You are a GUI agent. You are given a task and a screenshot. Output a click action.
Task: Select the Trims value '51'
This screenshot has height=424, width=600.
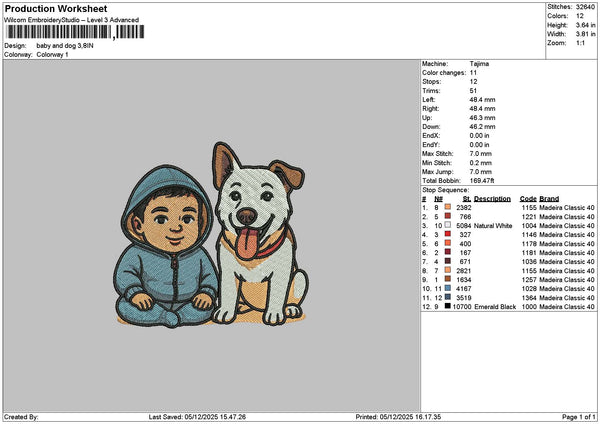[473, 91]
